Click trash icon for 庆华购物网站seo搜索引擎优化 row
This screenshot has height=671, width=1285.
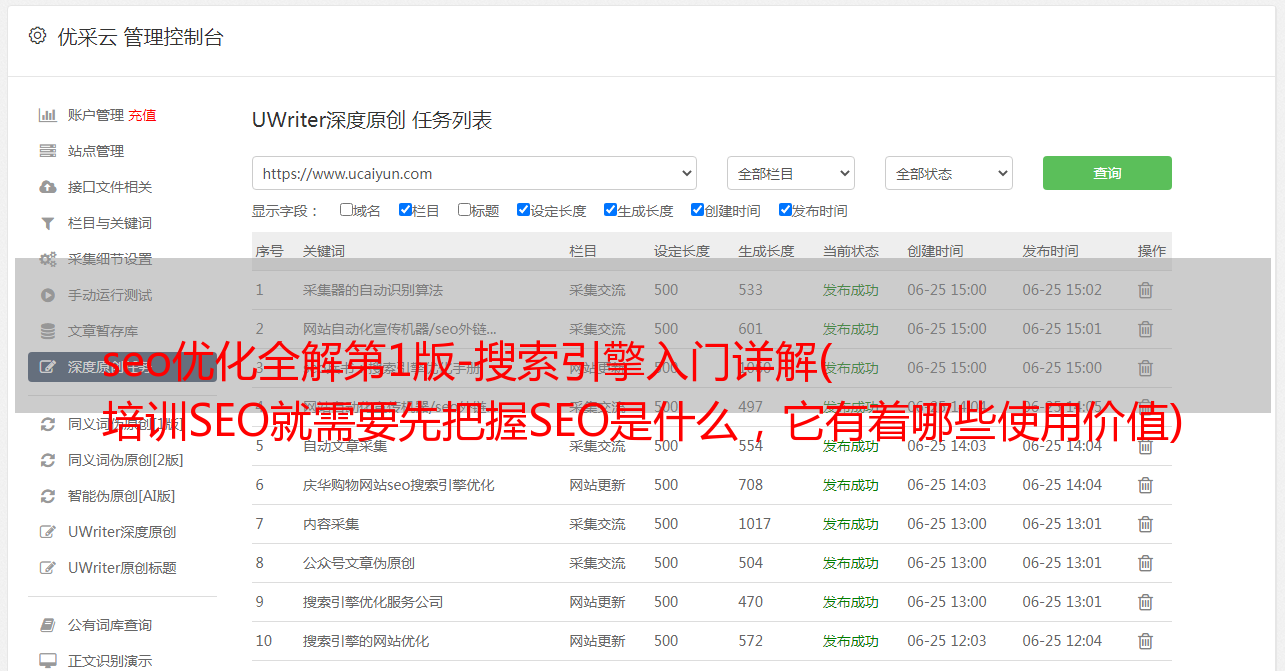pyautogui.click(x=1145, y=485)
